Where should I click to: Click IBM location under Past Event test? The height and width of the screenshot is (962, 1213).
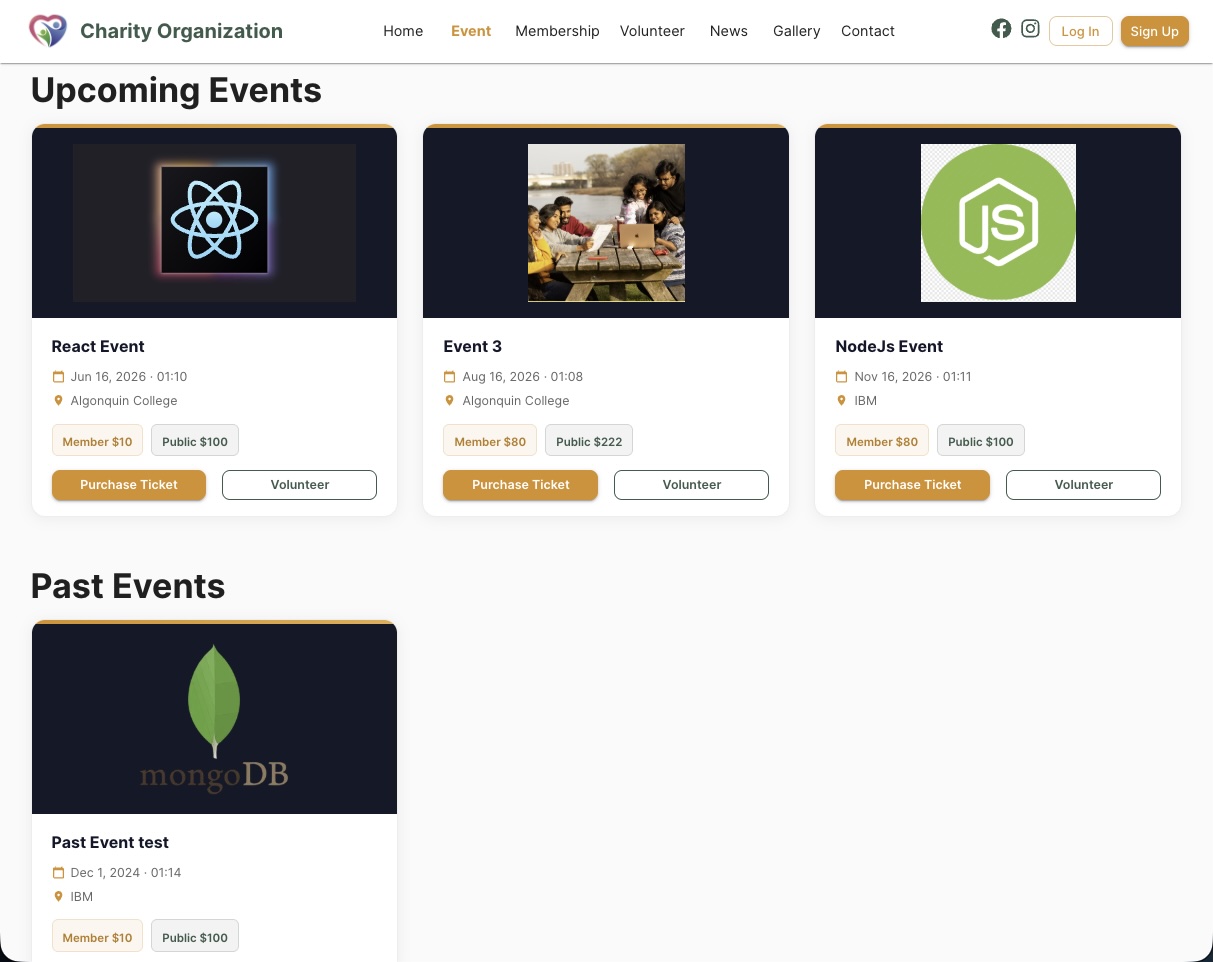click(81, 897)
